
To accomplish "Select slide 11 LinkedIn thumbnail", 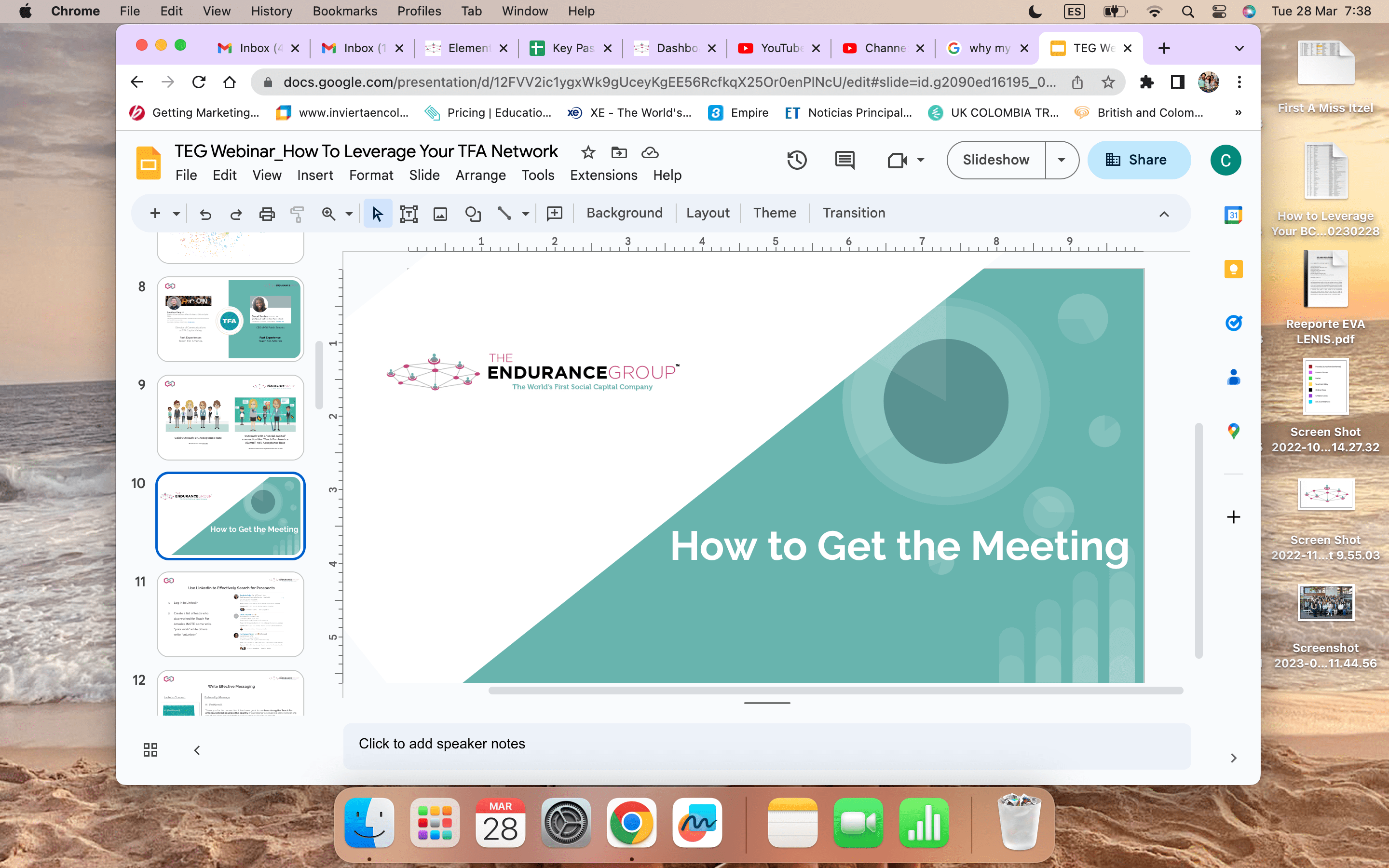I will pos(230,614).
